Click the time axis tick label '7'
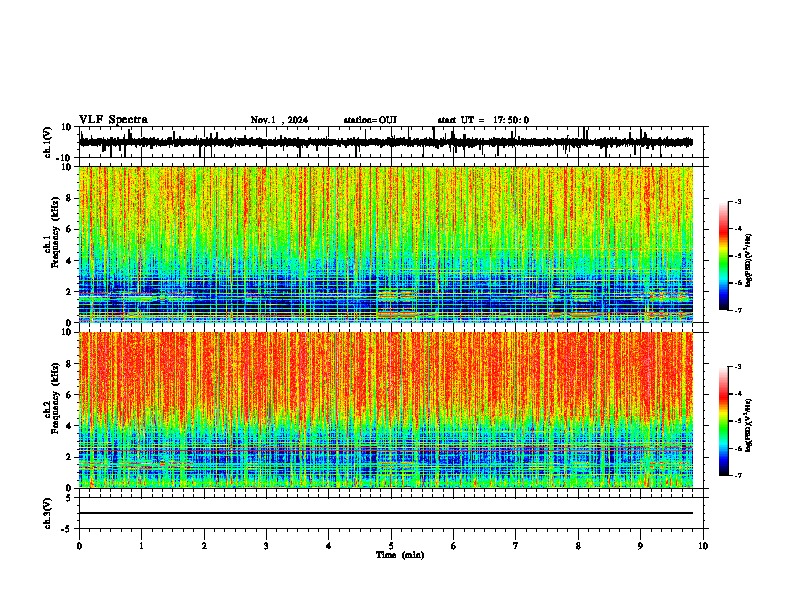The width and height of the screenshot is (792, 612). pyautogui.click(x=516, y=546)
